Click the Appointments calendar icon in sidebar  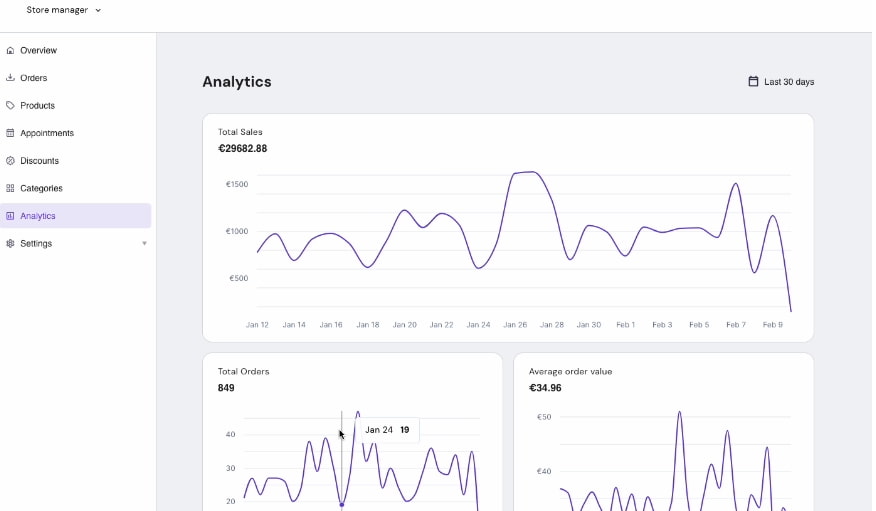click(10, 133)
